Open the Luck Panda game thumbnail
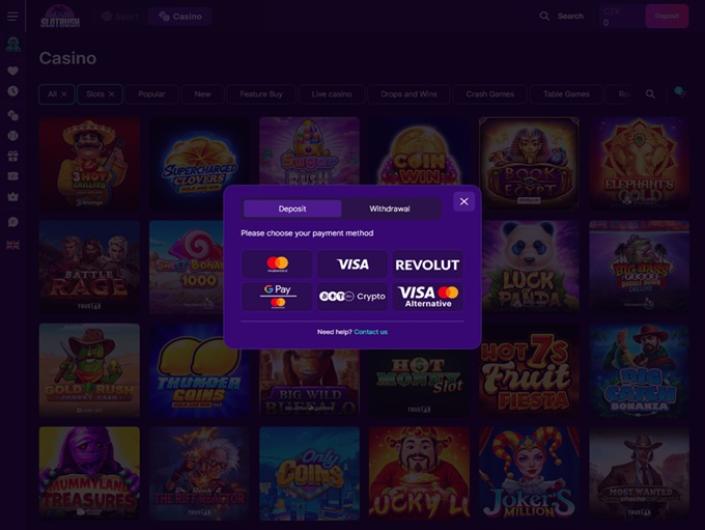The width and height of the screenshot is (705, 530). coord(529,267)
